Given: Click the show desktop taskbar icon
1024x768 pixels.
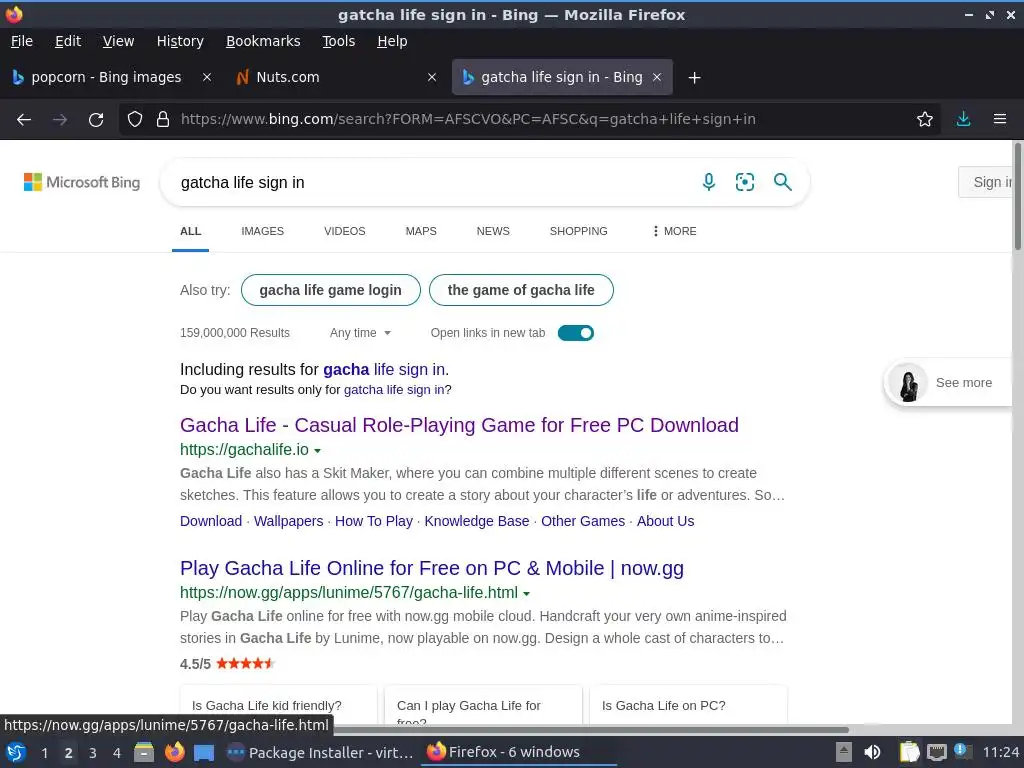Looking at the screenshot, I should 204,753.
